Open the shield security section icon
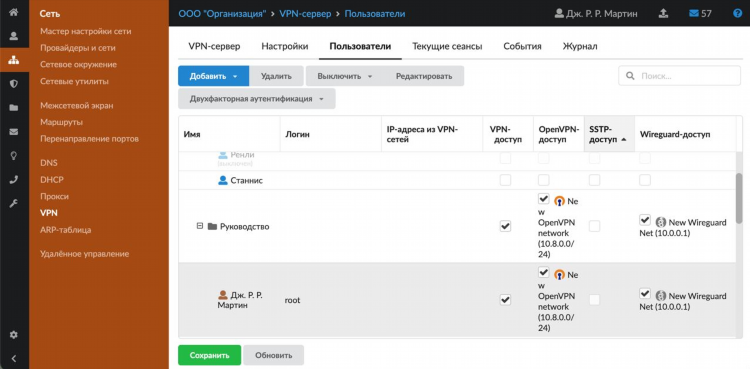Screen dimensions: 750x369 14,84
